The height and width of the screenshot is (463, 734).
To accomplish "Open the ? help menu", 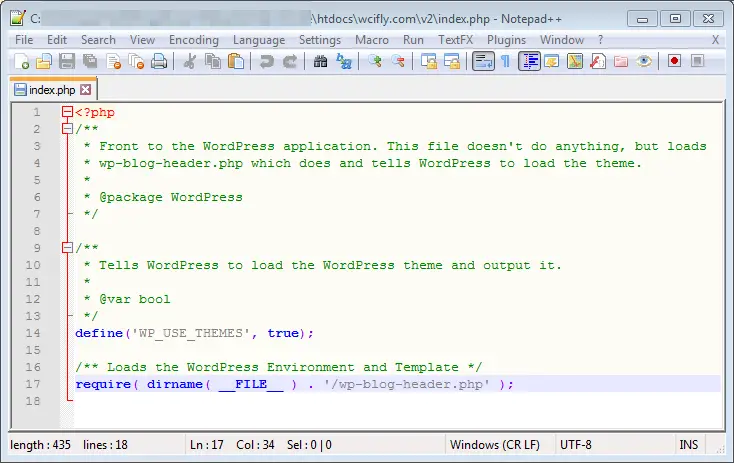I will pyautogui.click(x=601, y=40).
